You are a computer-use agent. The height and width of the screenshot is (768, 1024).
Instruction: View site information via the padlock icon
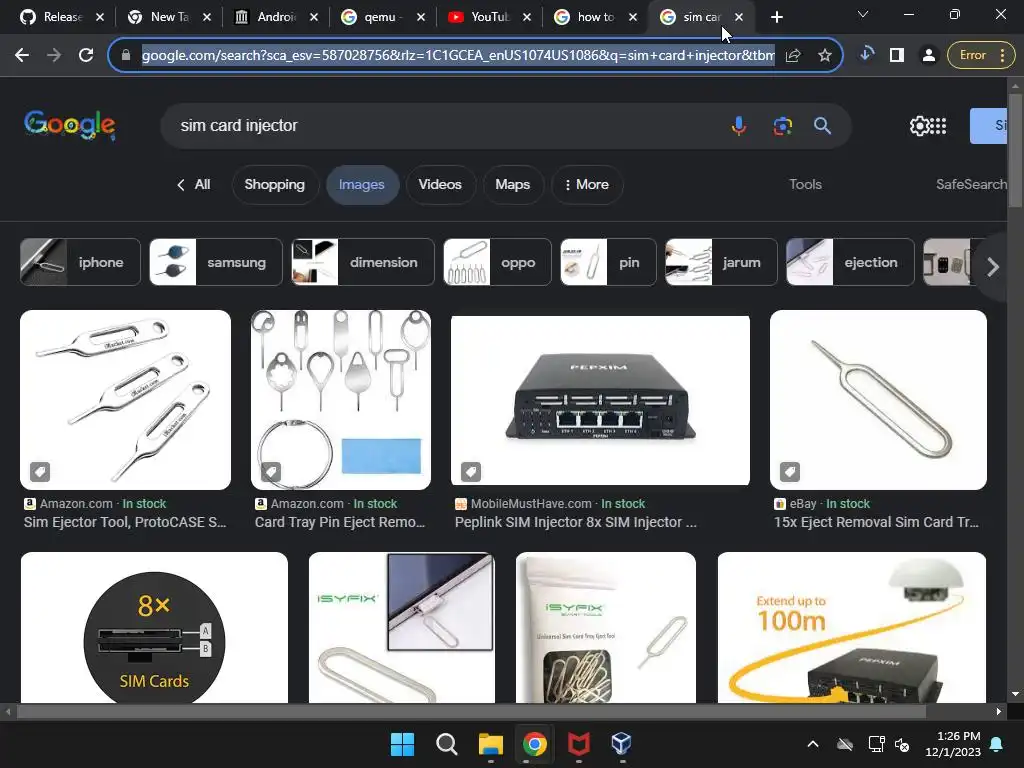click(x=126, y=56)
